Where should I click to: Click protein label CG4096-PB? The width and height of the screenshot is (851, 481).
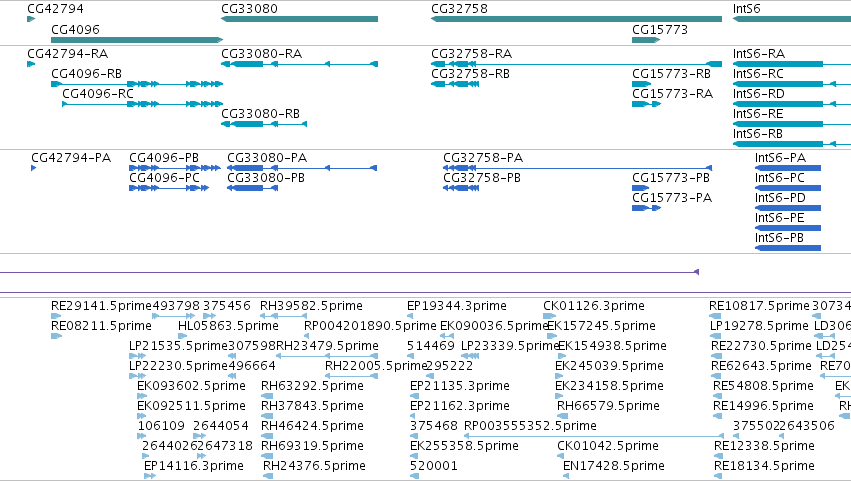(x=164, y=158)
